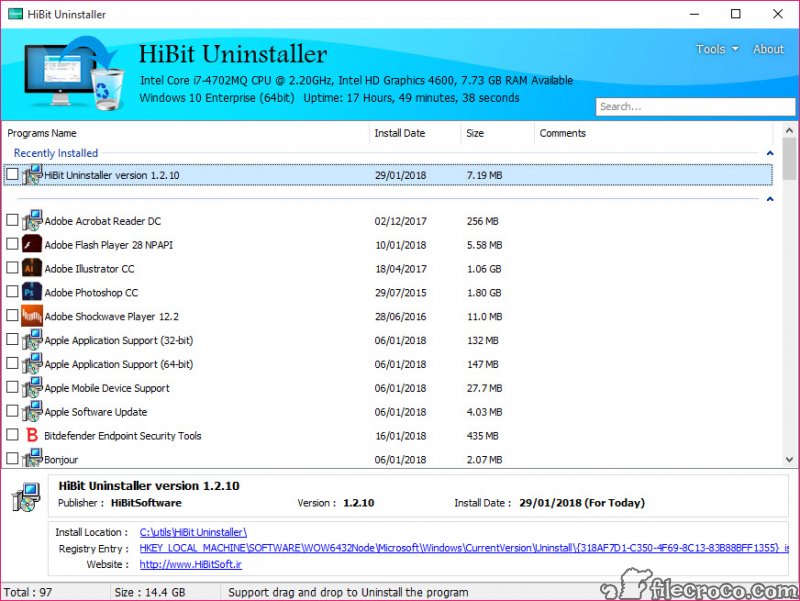Image resolution: width=800 pixels, height=601 pixels.
Task: Select the Bitdefender Endpoint Security Tools name
Action: [x=123, y=436]
